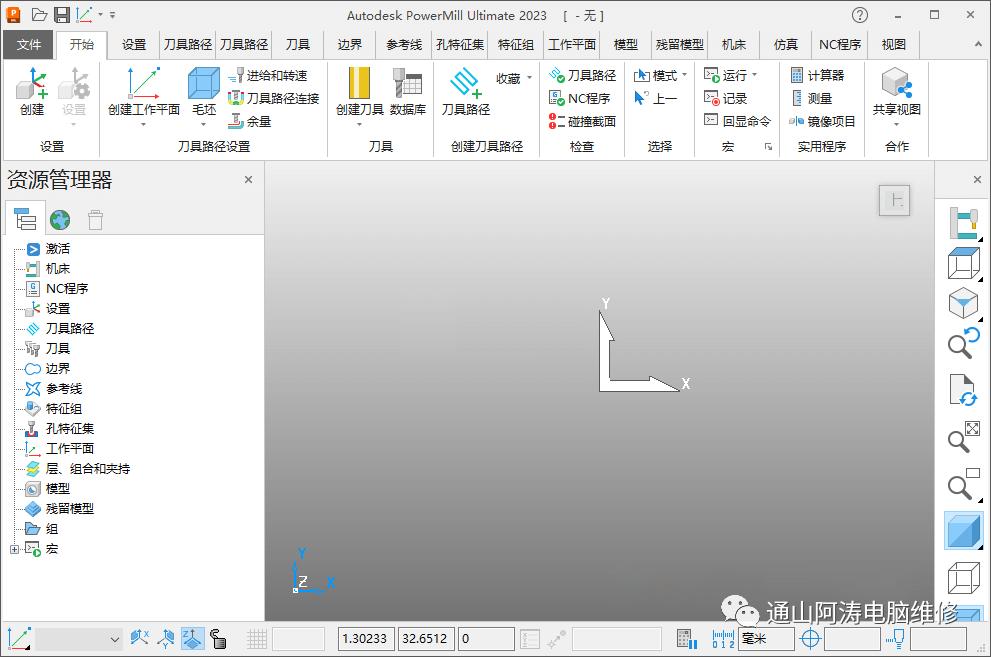The height and width of the screenshot is (657, 991).
Task: Switch to the 视图 ribbon tab
Action: click(x=894, y=44)
